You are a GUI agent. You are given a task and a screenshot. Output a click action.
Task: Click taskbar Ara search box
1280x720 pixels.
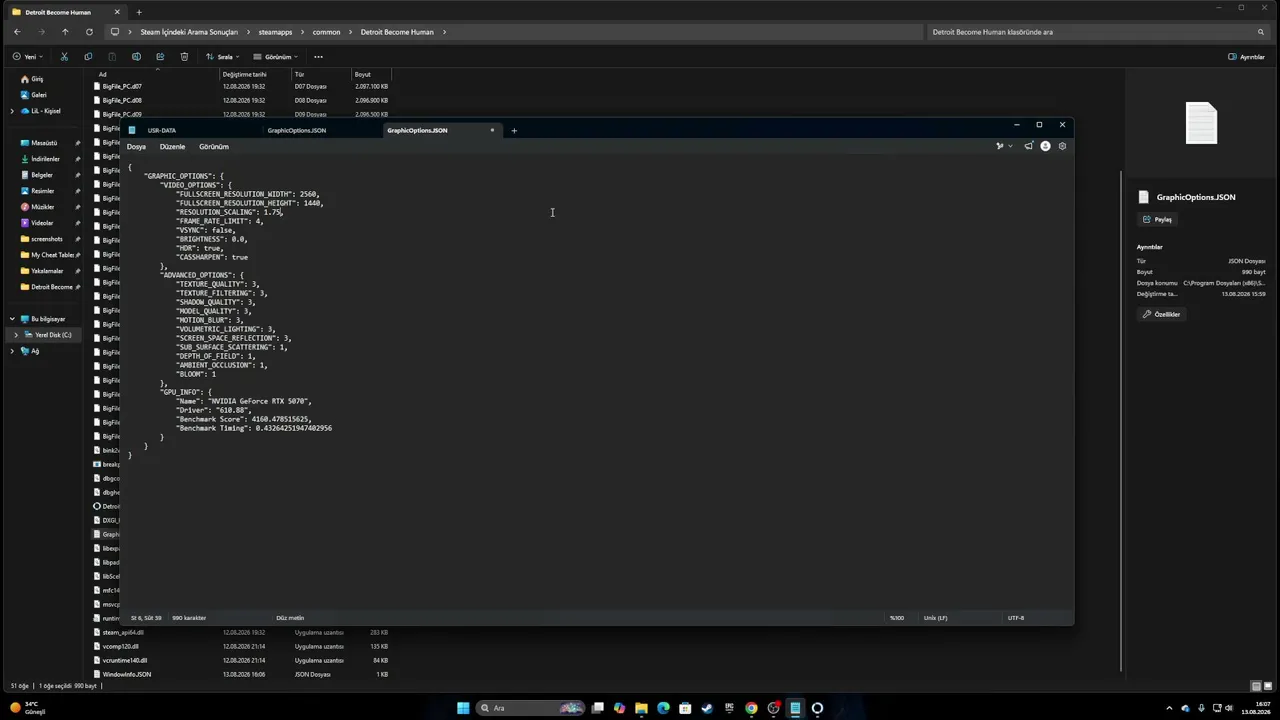(529, 708)
